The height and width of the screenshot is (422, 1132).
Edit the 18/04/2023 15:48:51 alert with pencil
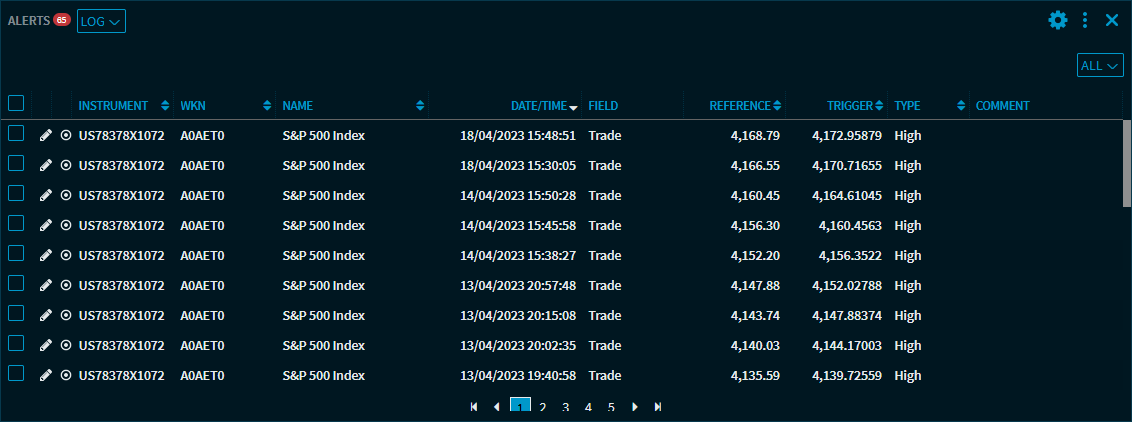[45, 135]
